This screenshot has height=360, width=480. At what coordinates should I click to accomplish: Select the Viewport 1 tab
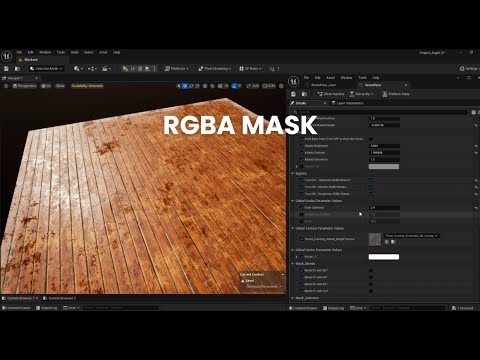pos(16,78)
